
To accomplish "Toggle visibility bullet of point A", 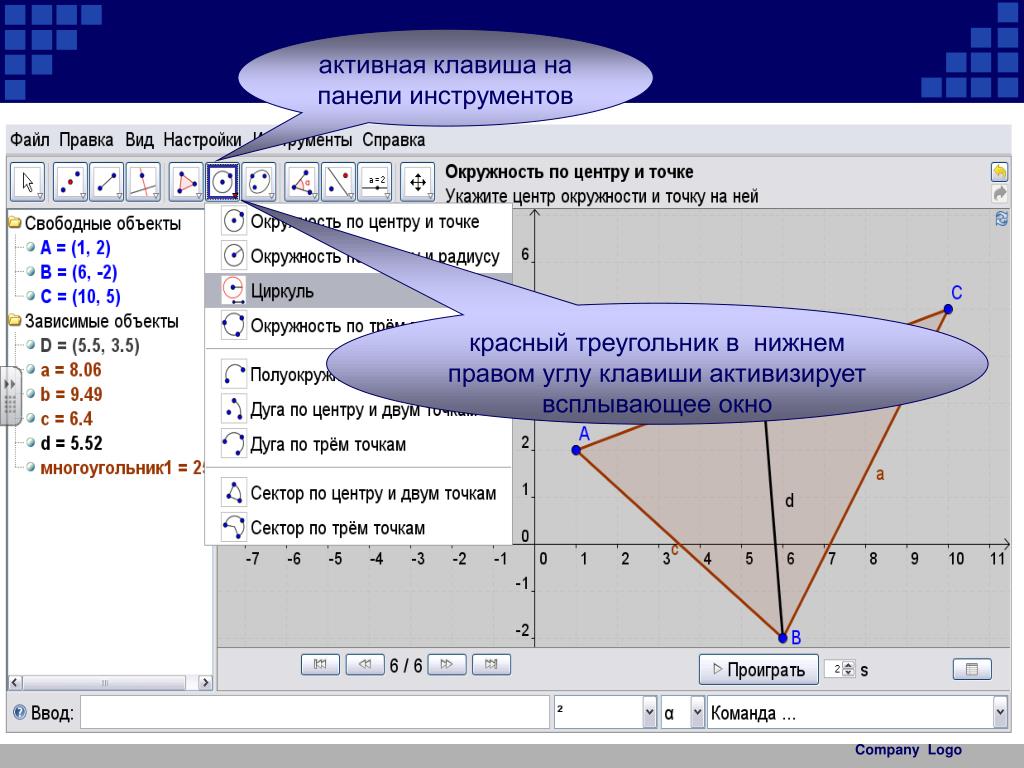I will (x=30, y=247).
